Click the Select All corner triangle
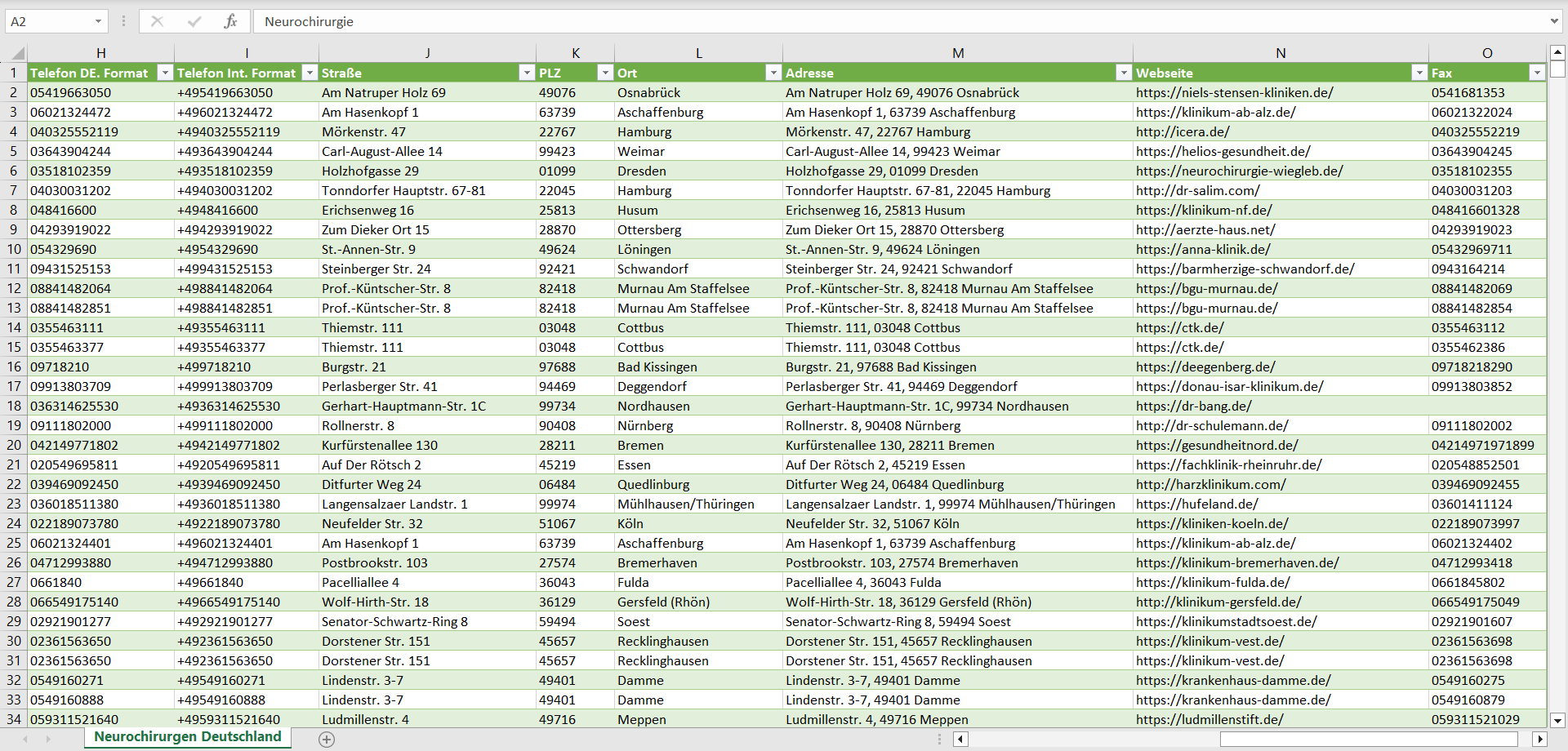 pyautogui.click(x=17, y=54)
